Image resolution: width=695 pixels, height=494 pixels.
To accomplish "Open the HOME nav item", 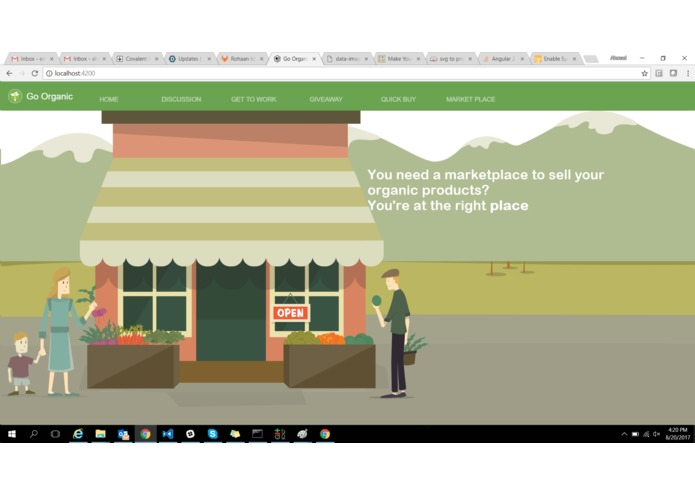I will click(x=109, y=99).
